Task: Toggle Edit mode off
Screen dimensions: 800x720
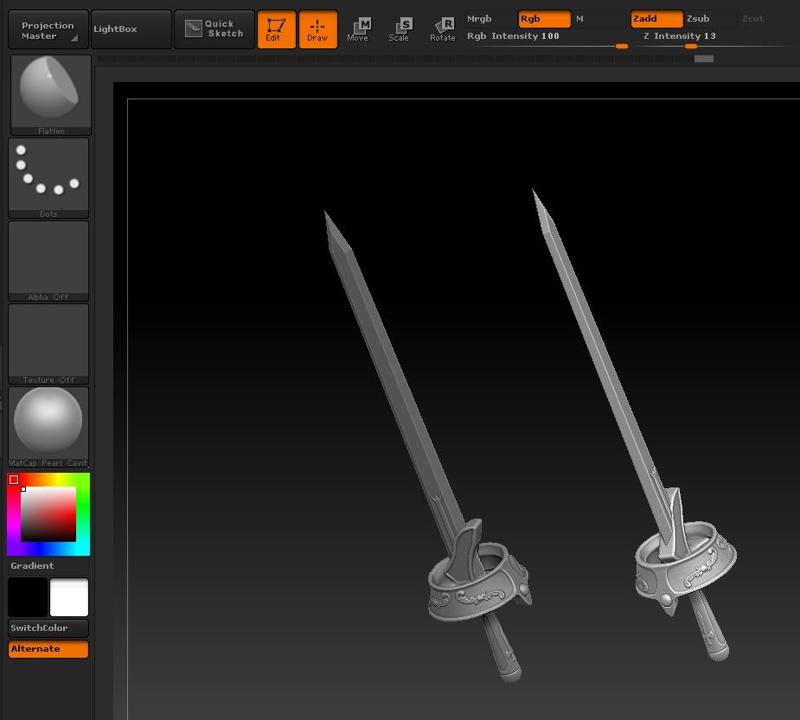Action: pos(277,29)
